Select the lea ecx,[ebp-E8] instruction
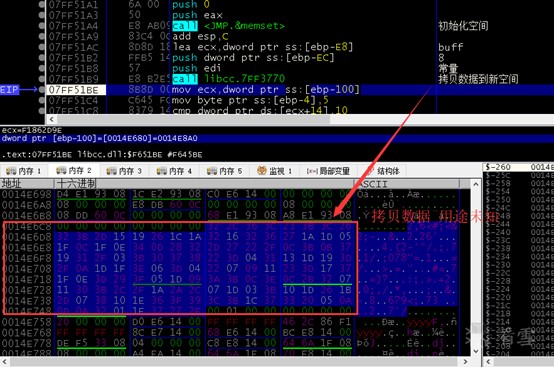 263,47
